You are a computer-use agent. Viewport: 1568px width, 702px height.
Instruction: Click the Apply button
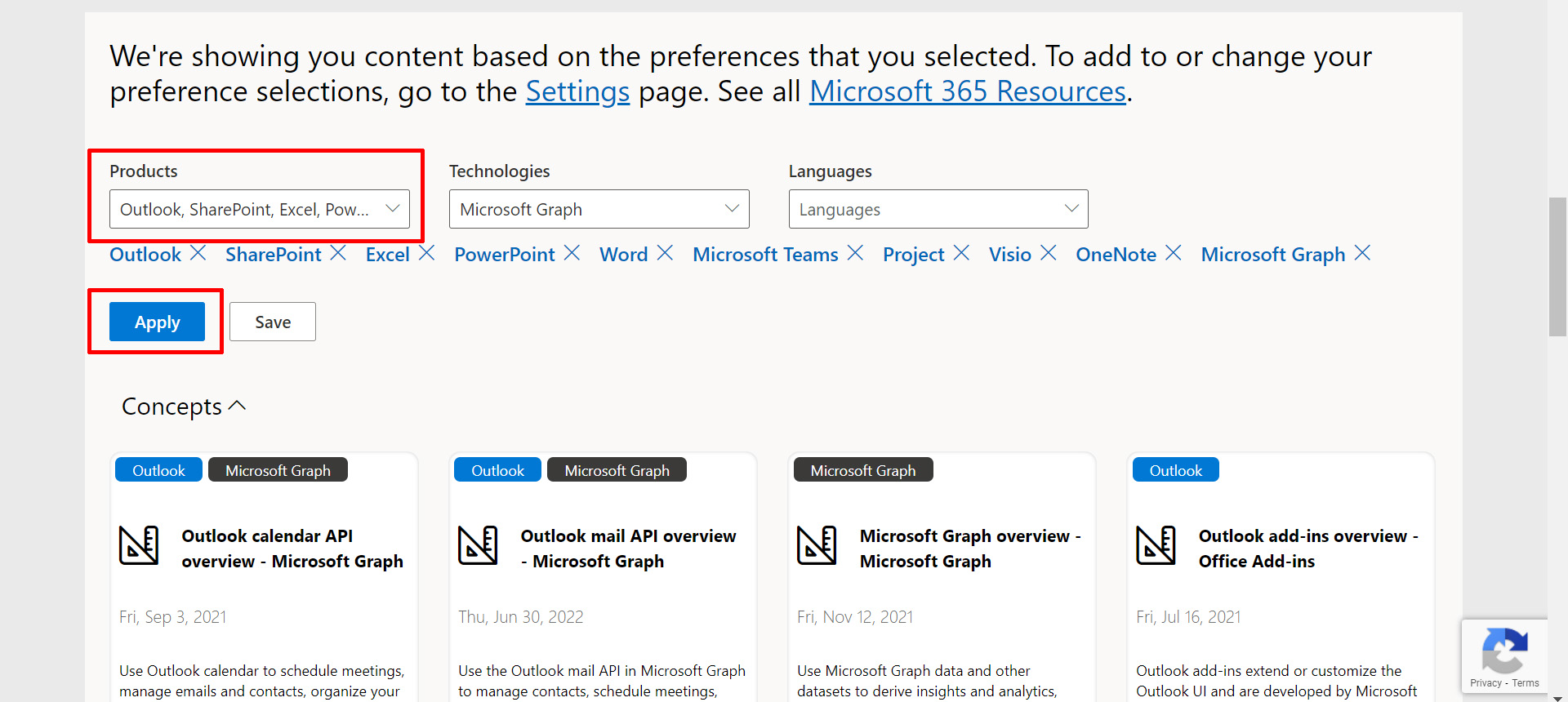pyautogui.click(x=157, y=322)
